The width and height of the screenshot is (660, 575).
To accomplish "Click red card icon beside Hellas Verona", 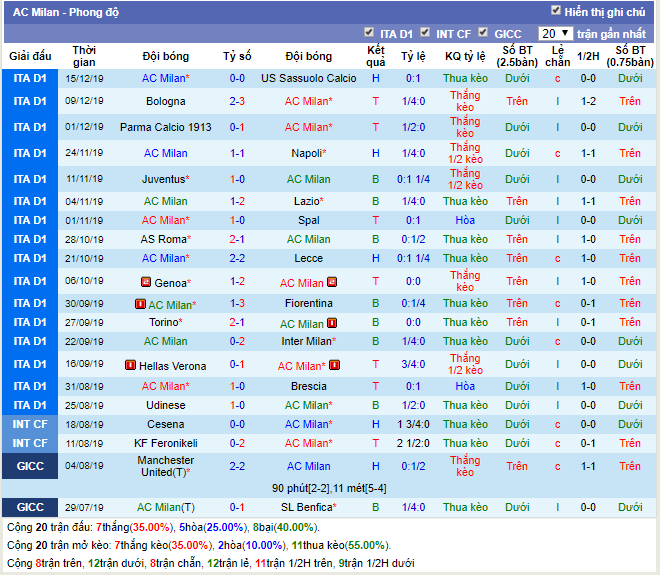I will [x=130, y=365].
